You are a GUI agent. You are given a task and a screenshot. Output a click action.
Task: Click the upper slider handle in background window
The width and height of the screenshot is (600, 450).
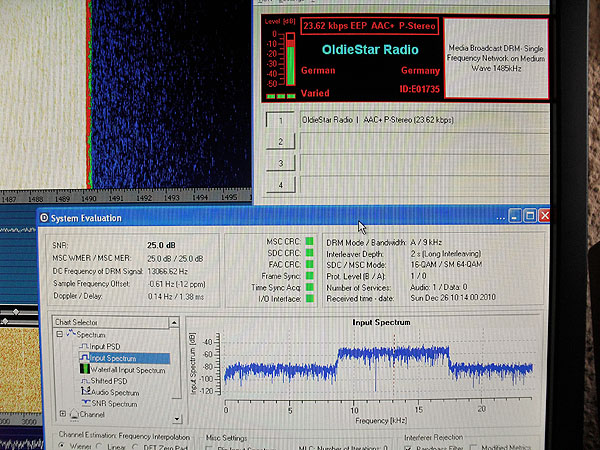(x=16, y=312)
